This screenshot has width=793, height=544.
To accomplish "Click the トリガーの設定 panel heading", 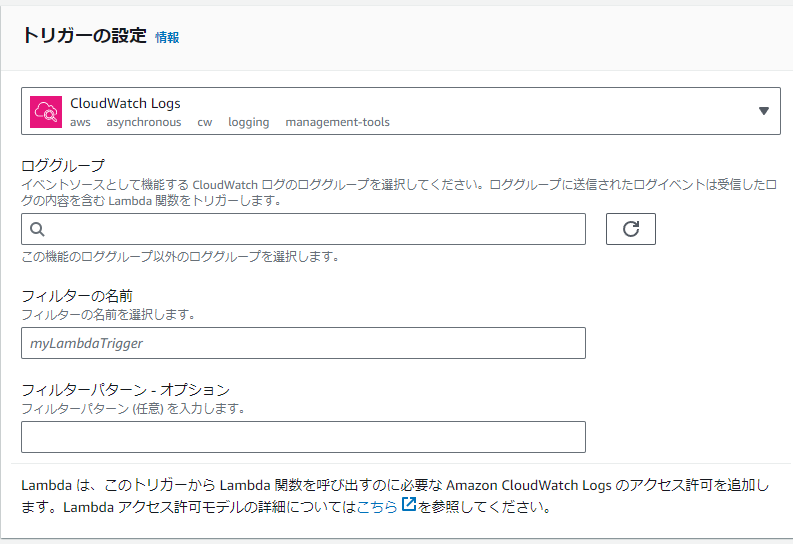I will 84,36.
